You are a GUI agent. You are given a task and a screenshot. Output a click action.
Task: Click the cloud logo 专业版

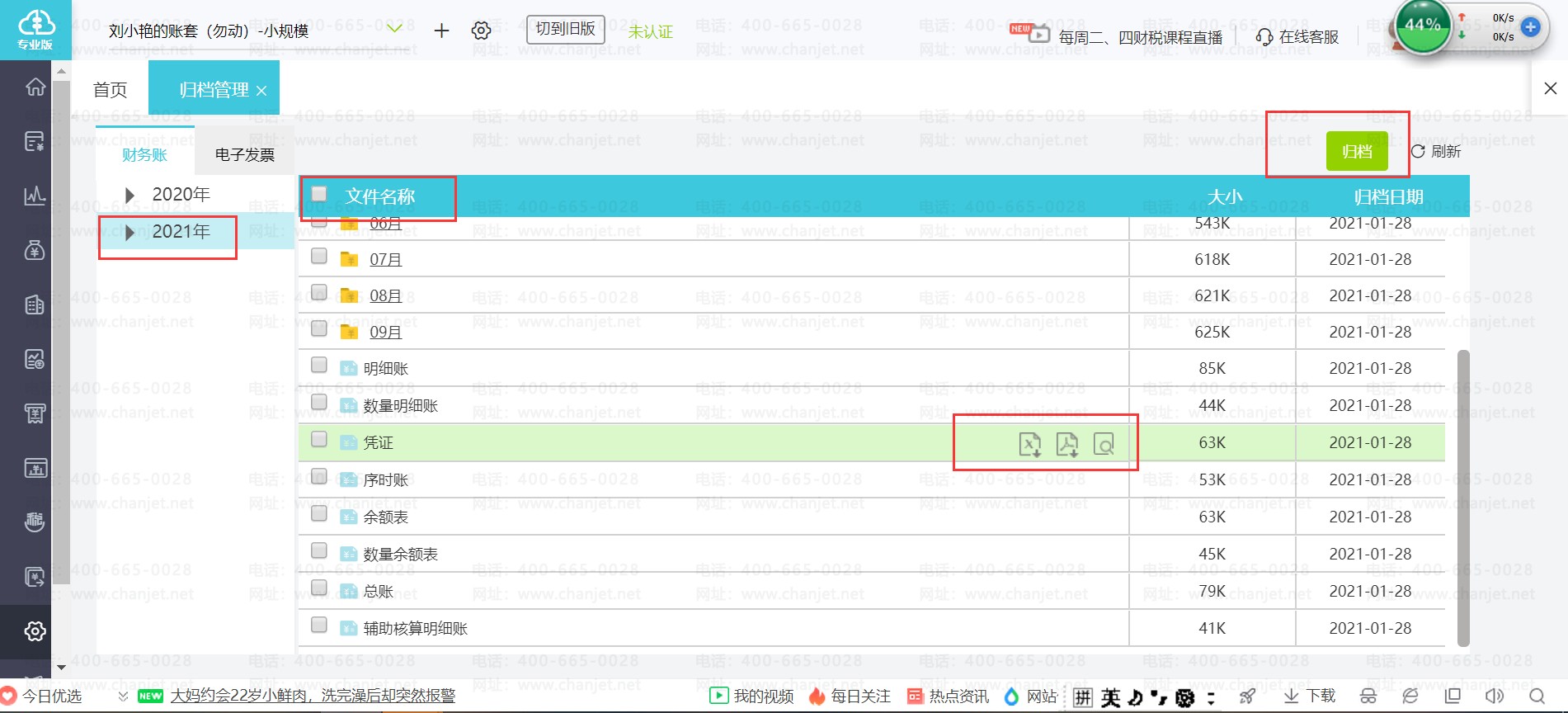tap(35, 30)
